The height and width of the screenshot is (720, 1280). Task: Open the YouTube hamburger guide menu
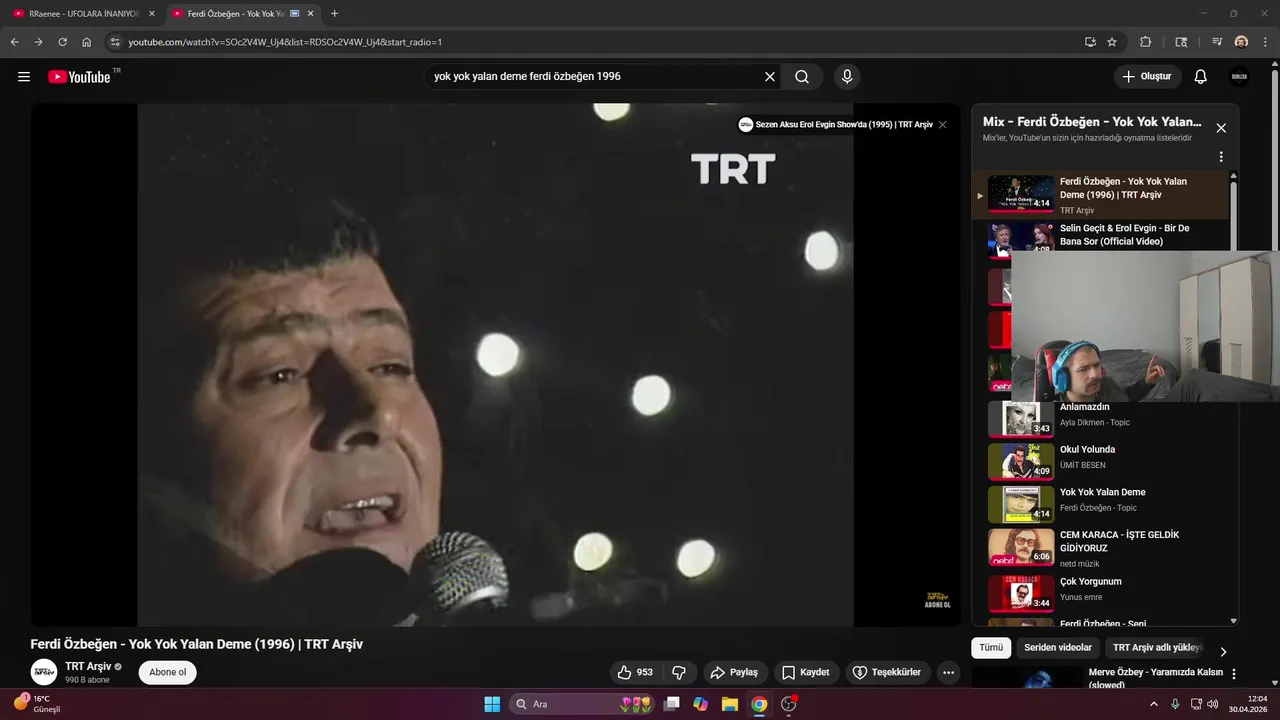[24, 77]
